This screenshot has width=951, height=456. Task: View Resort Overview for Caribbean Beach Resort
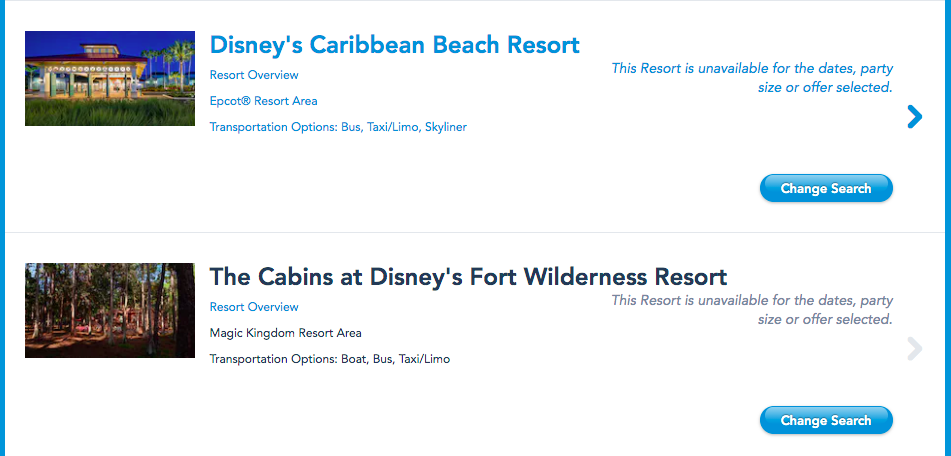pyautogui.click(x=254, y=75)
